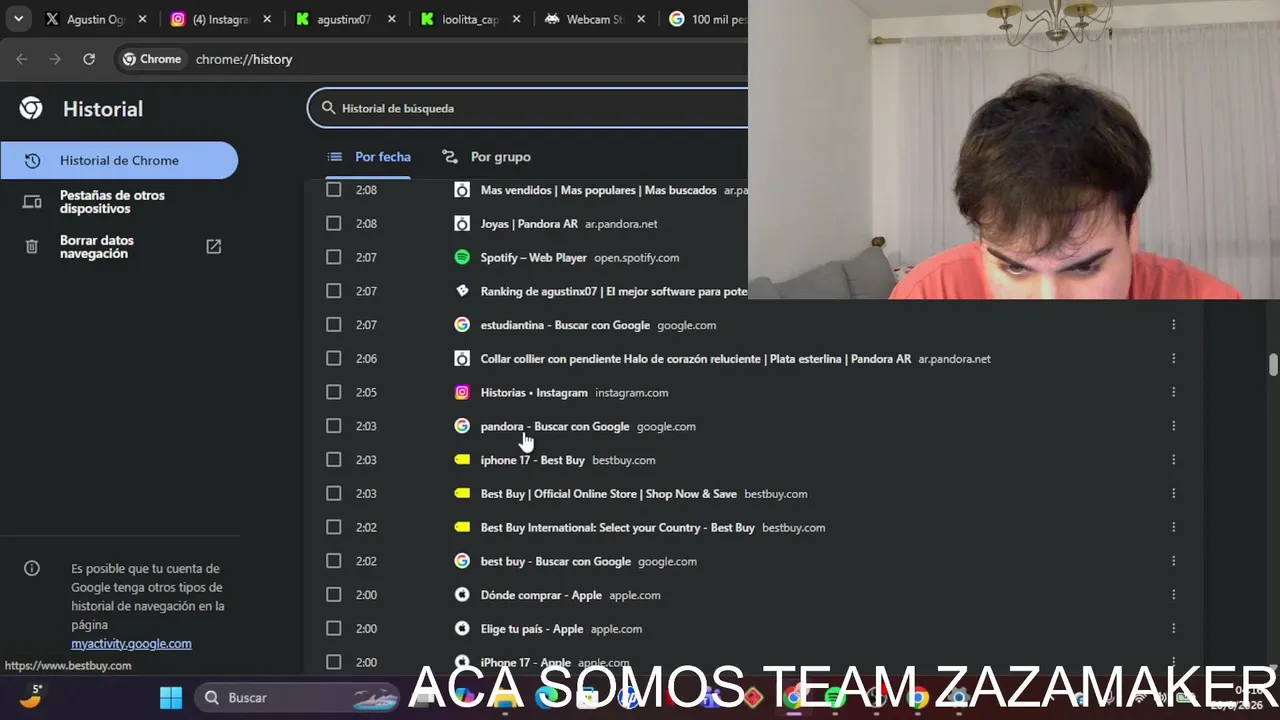Viewport: 1280px width, 720px height.
Task: Select checkbox for Best Buy Official Online Store
Action: click(334, 493)
